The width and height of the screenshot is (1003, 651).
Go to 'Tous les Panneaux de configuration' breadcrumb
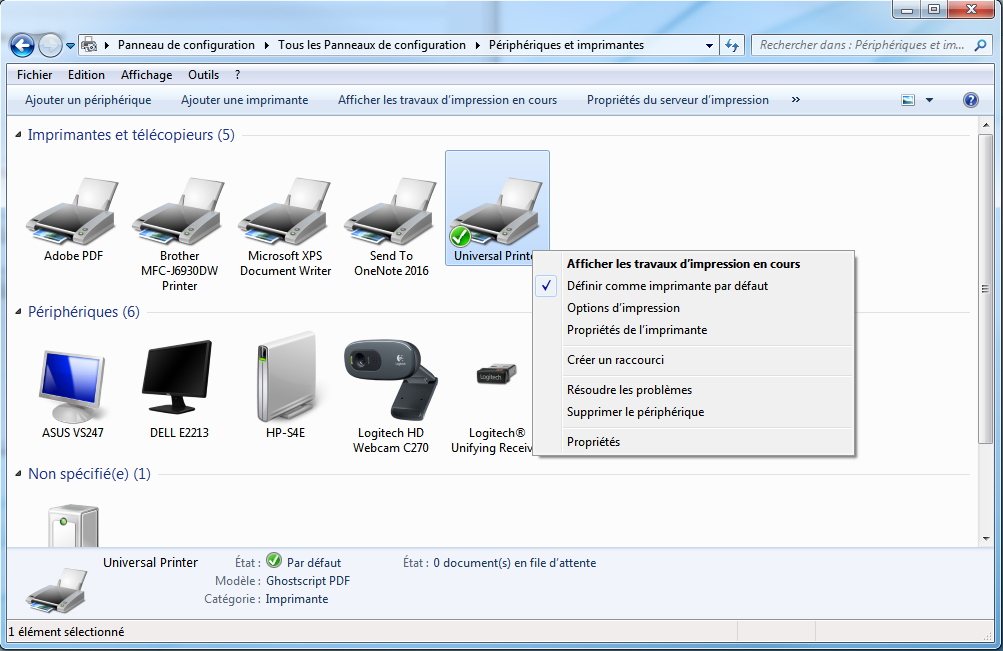[x=372, y=45]
